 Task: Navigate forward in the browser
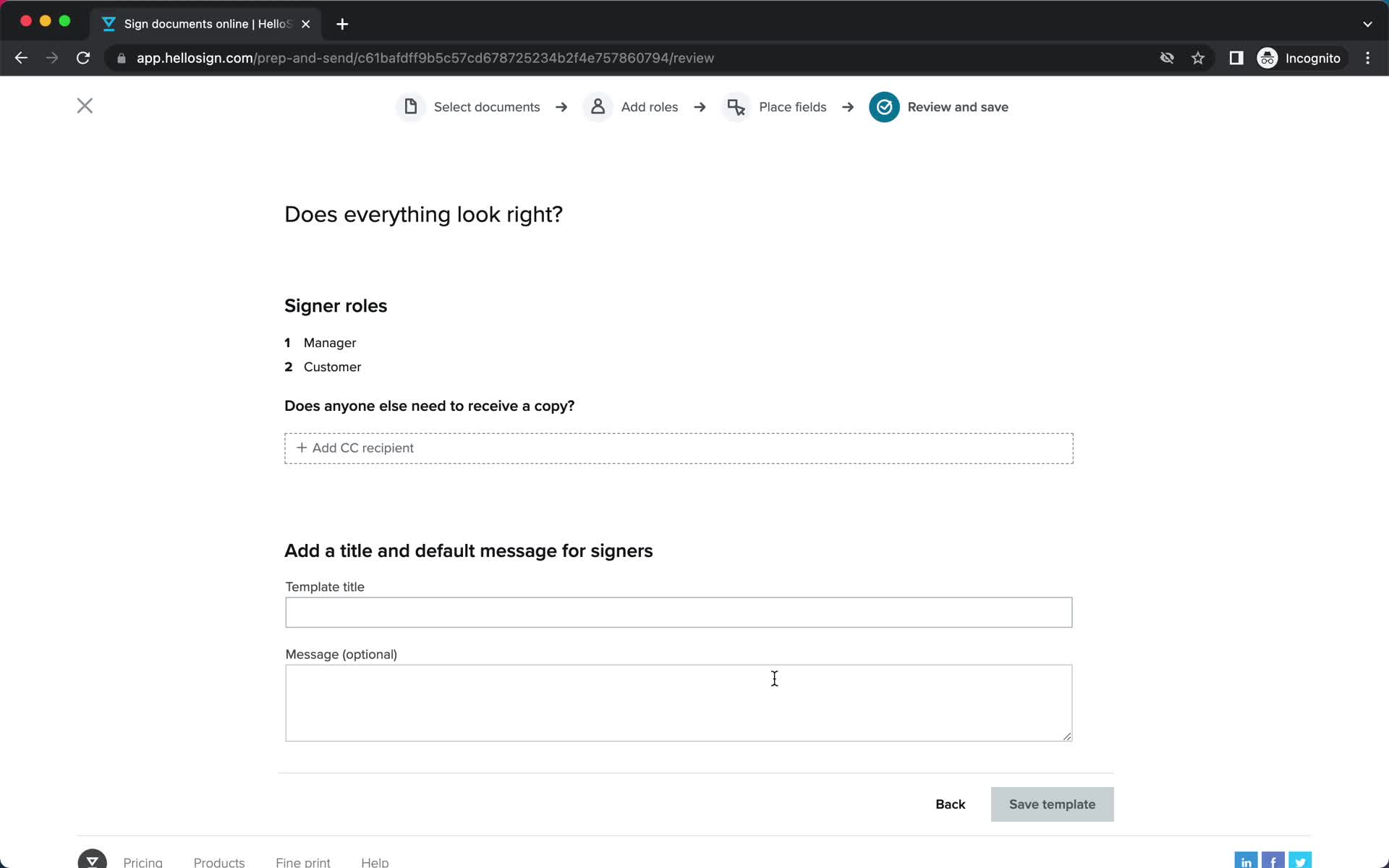[x=52, y=58]
